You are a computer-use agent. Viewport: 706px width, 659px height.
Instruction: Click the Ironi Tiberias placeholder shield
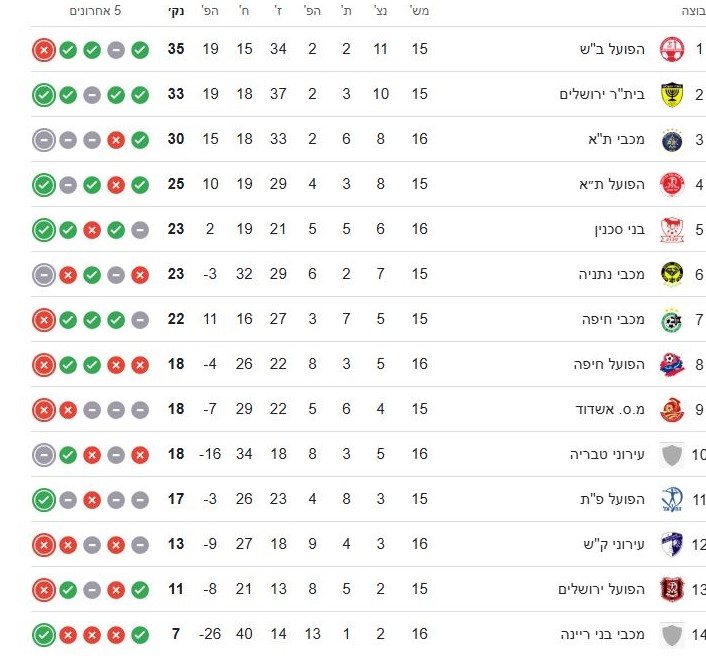(669, 454)
